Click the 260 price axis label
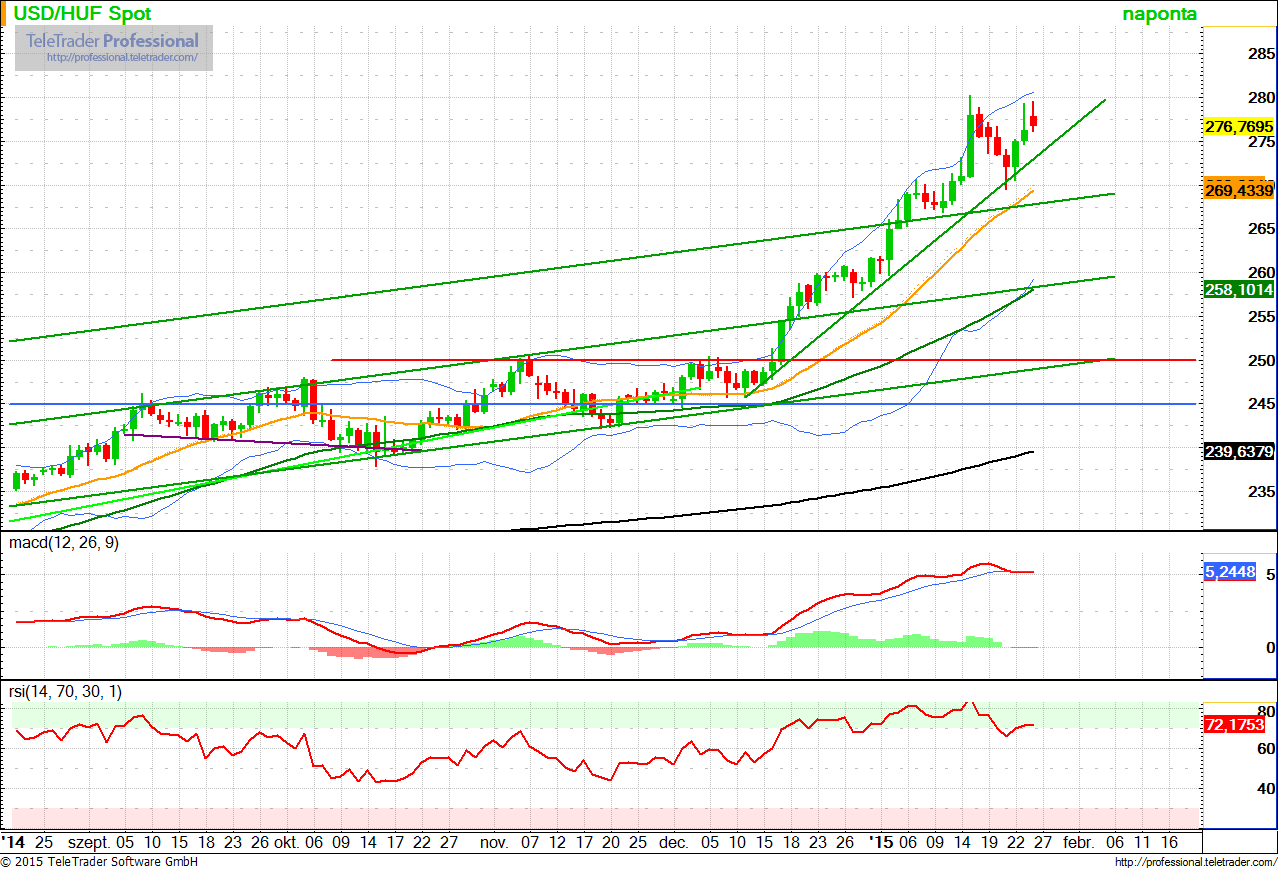 [x=1261, y=272]
